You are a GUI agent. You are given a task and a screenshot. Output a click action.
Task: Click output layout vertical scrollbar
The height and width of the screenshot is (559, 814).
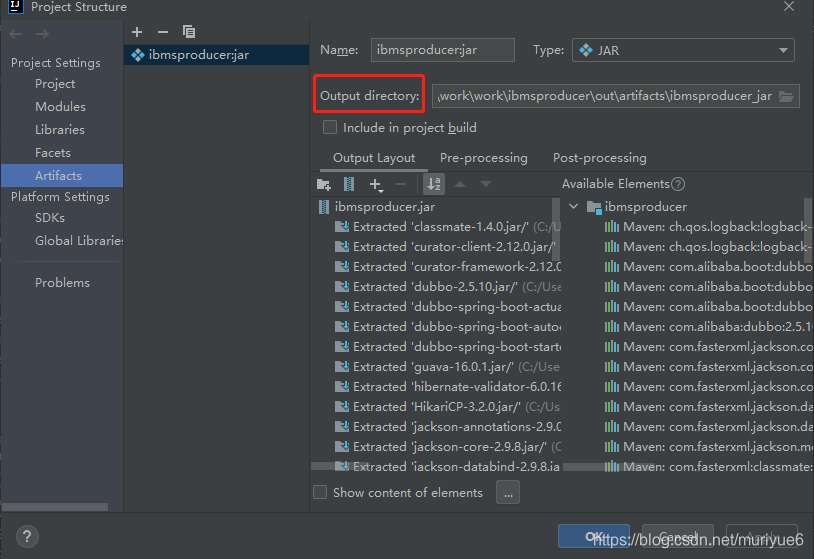[556, 229]
